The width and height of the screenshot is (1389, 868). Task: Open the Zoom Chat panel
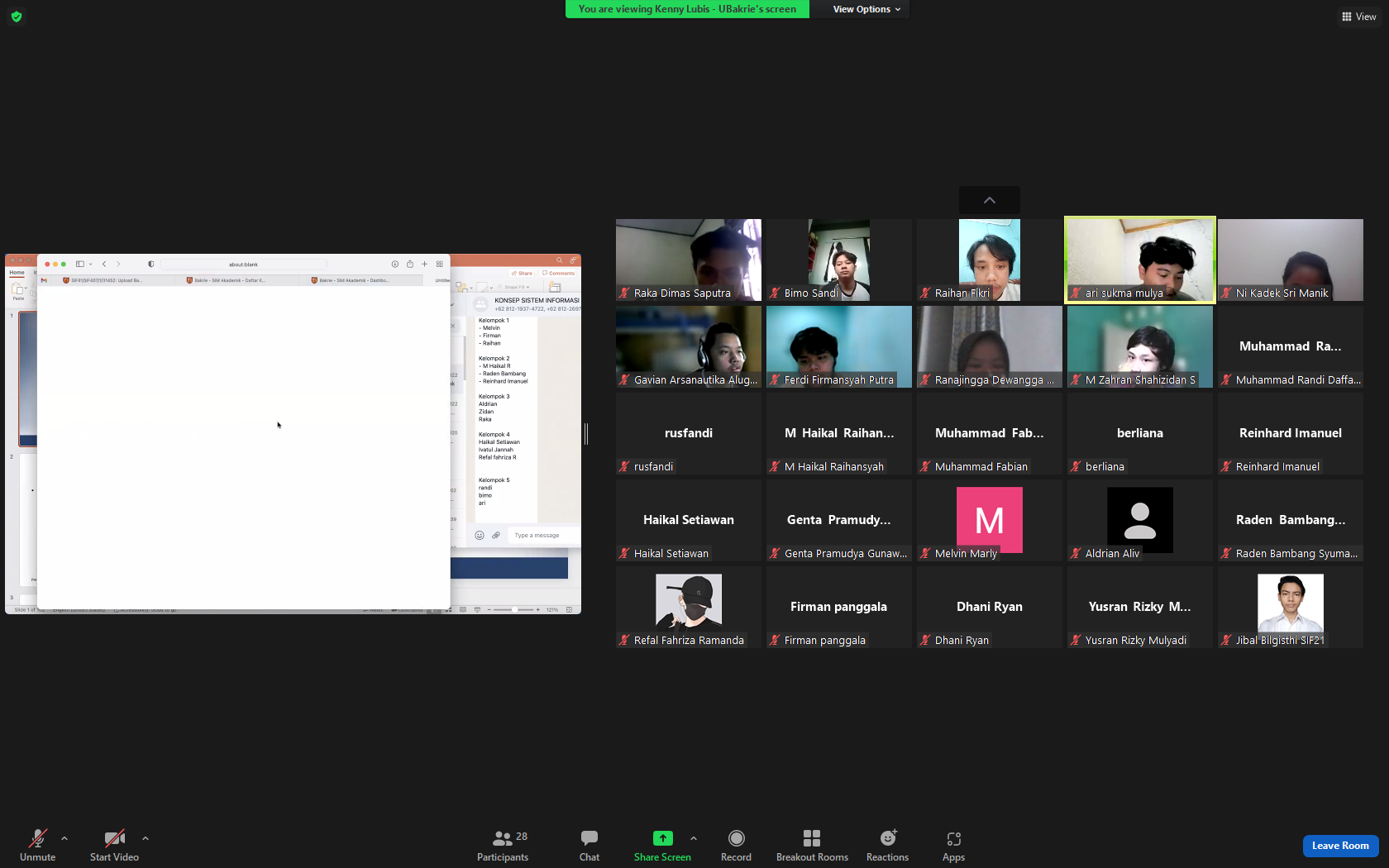[x=589, y=845]
